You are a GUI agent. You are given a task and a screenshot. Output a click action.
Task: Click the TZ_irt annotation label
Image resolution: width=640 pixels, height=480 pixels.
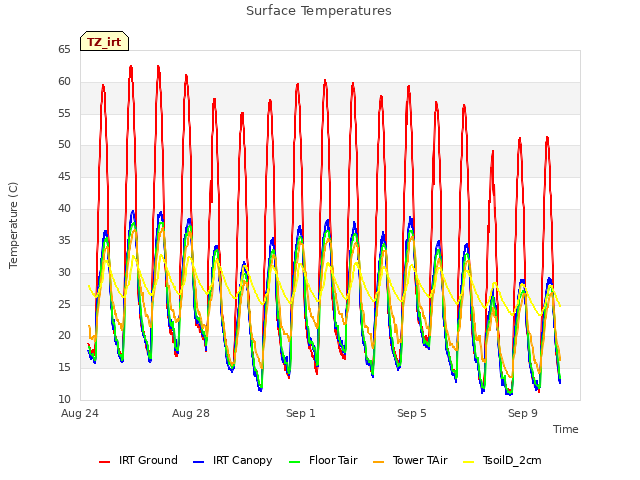click(104, 42)
